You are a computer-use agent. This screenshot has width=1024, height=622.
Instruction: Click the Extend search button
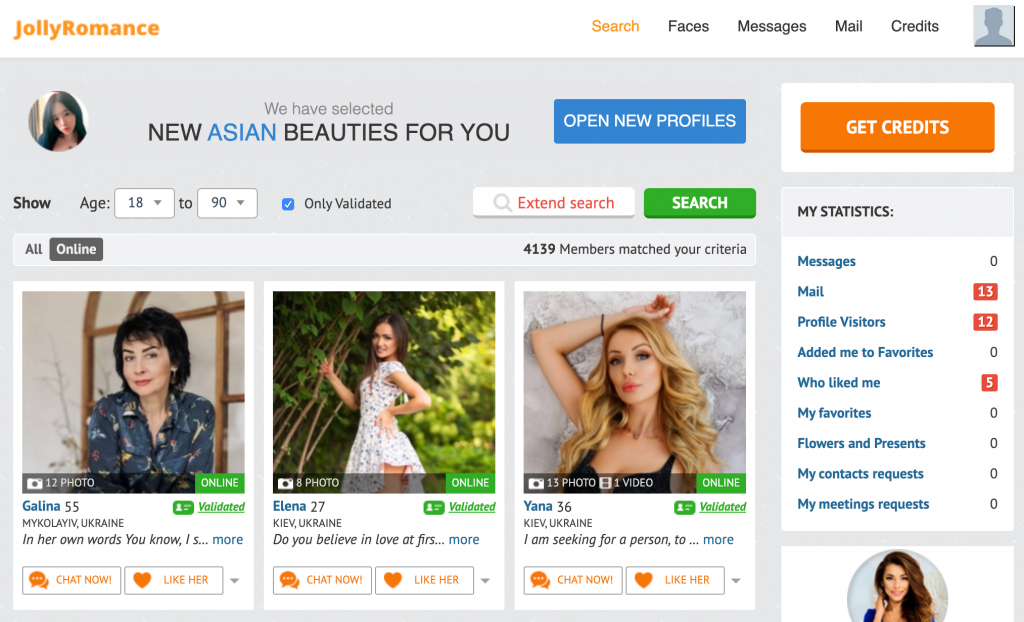(x=554, y=203)
